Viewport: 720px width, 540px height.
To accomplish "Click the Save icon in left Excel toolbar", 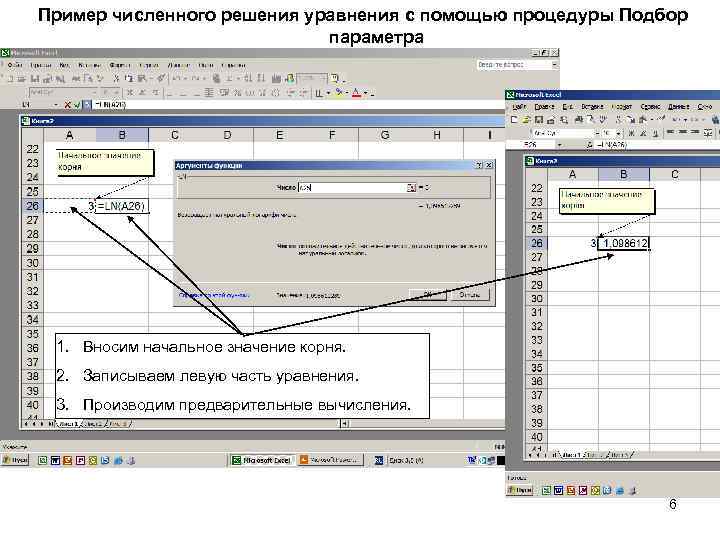I will click(35, 79).
